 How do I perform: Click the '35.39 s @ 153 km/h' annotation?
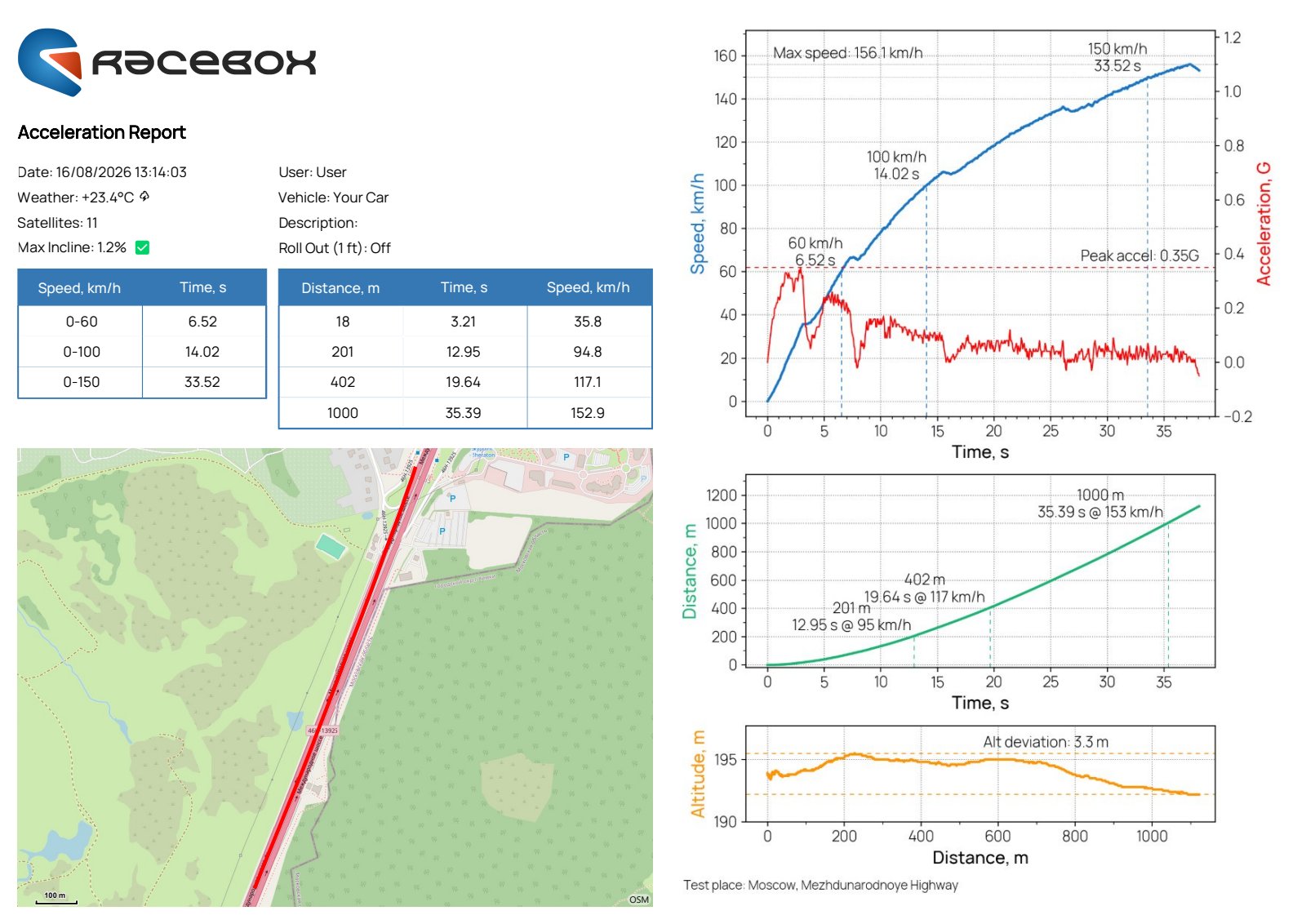pyautogui.click(x=1100, y=512)
